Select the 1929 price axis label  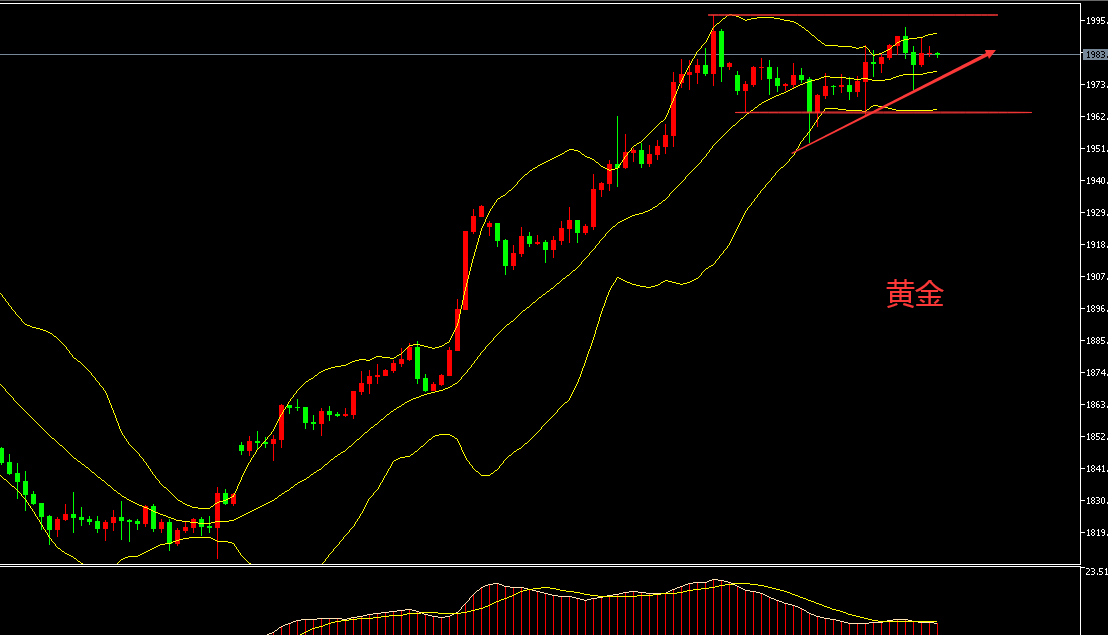pyautogui.click(x=1097, y=213)
